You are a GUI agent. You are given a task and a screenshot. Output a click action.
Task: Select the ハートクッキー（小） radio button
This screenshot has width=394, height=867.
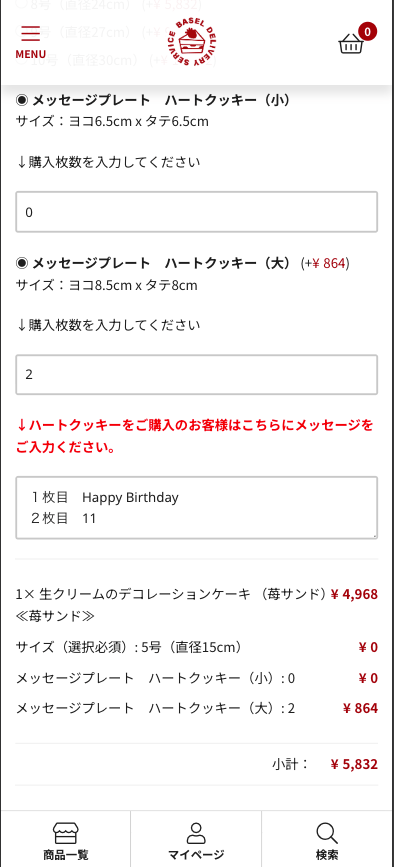pos(22,100)
